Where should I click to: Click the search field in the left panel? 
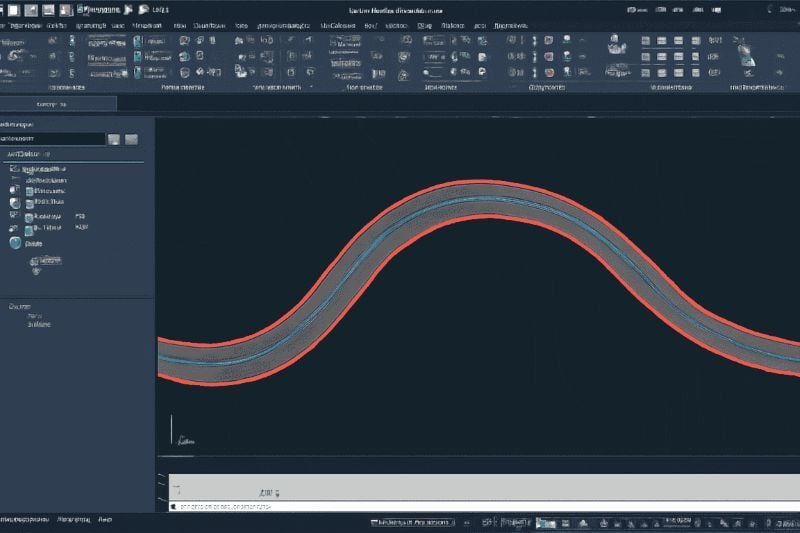click(52, 139)
